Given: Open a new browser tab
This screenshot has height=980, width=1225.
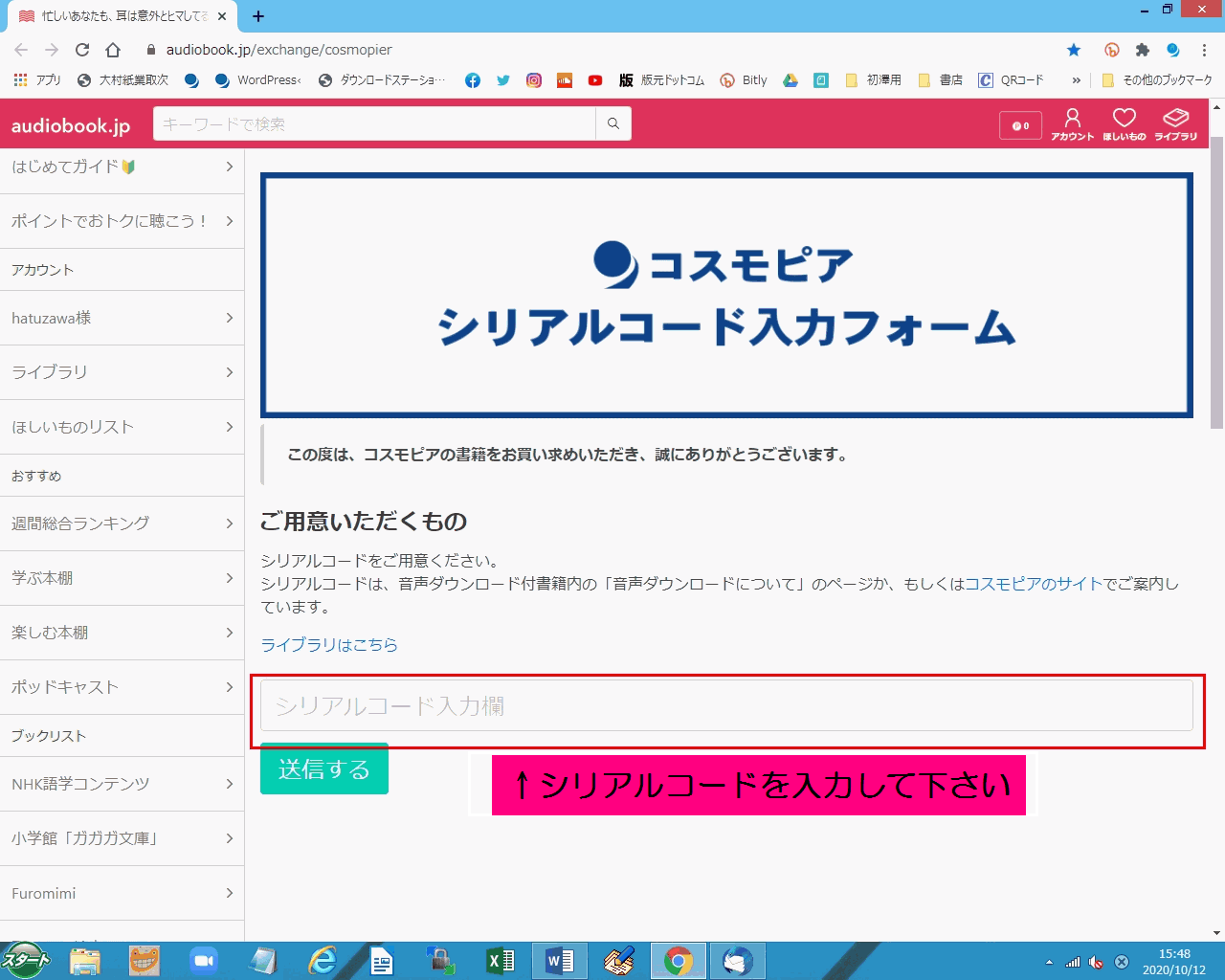Looking at the screenshot, I should (258, 16).
